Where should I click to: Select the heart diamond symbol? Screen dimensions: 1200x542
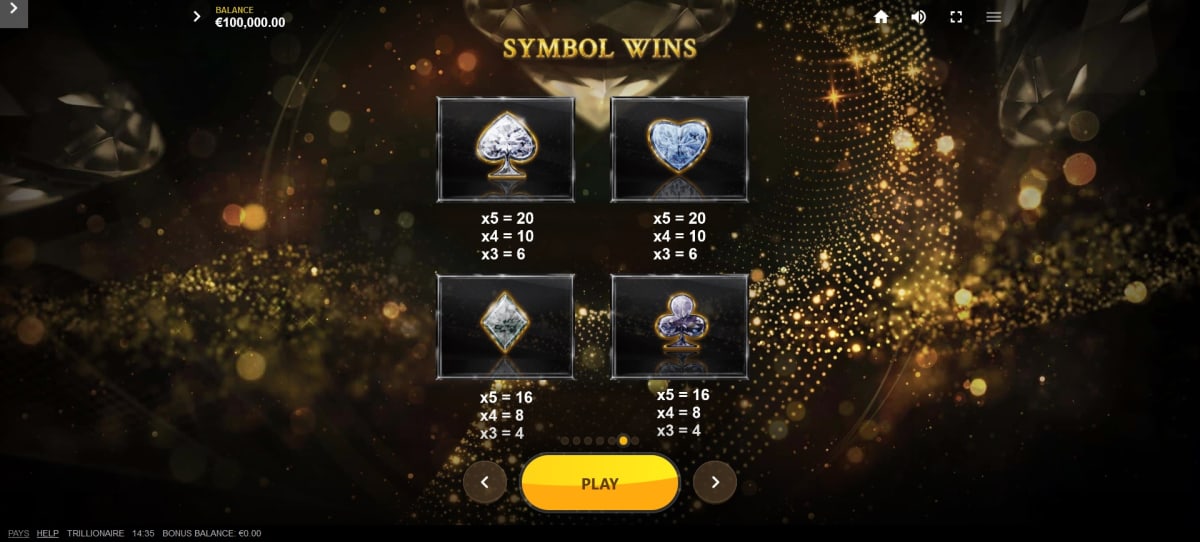point(680,149)
